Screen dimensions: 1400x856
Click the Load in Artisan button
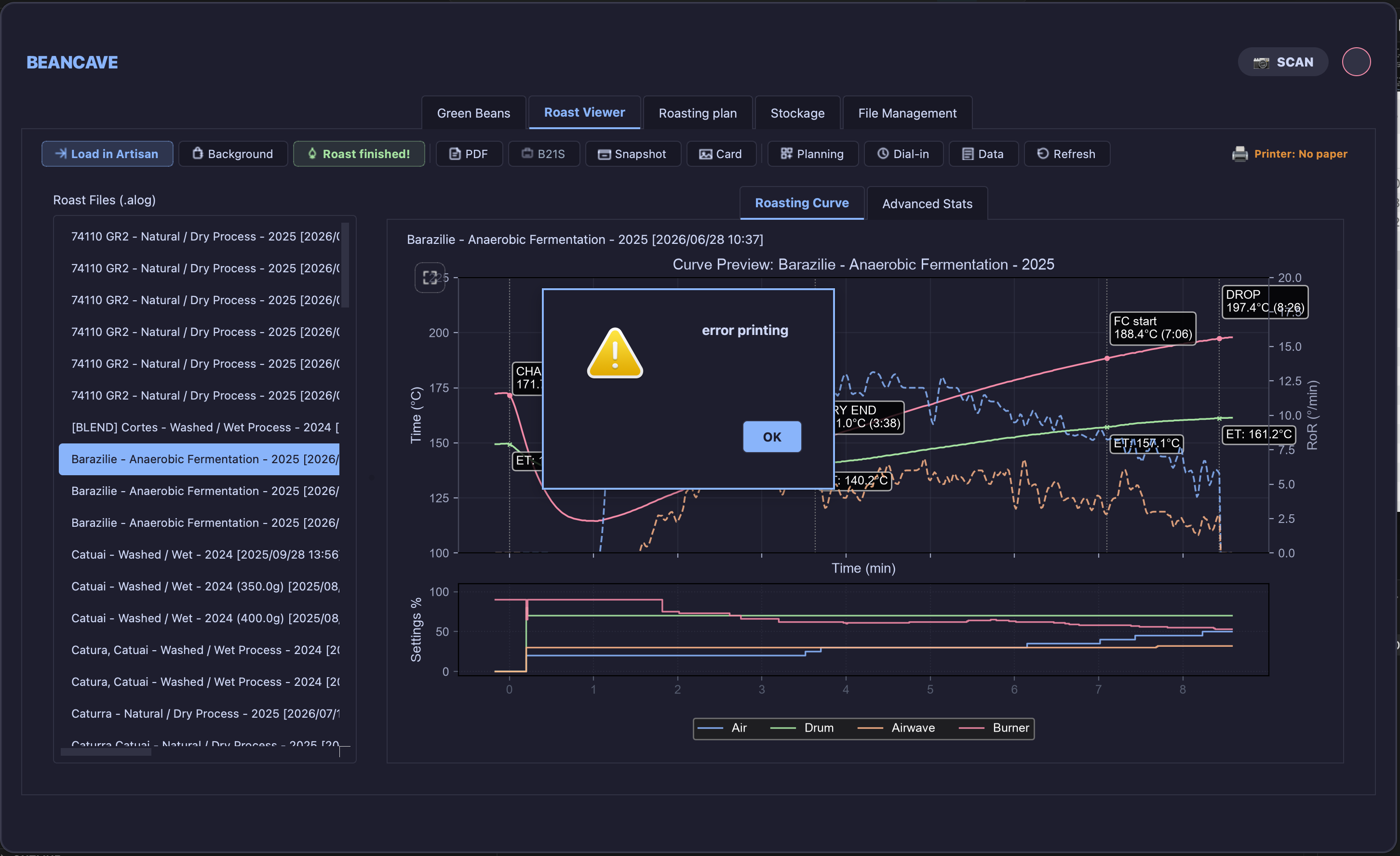point(108,154)
